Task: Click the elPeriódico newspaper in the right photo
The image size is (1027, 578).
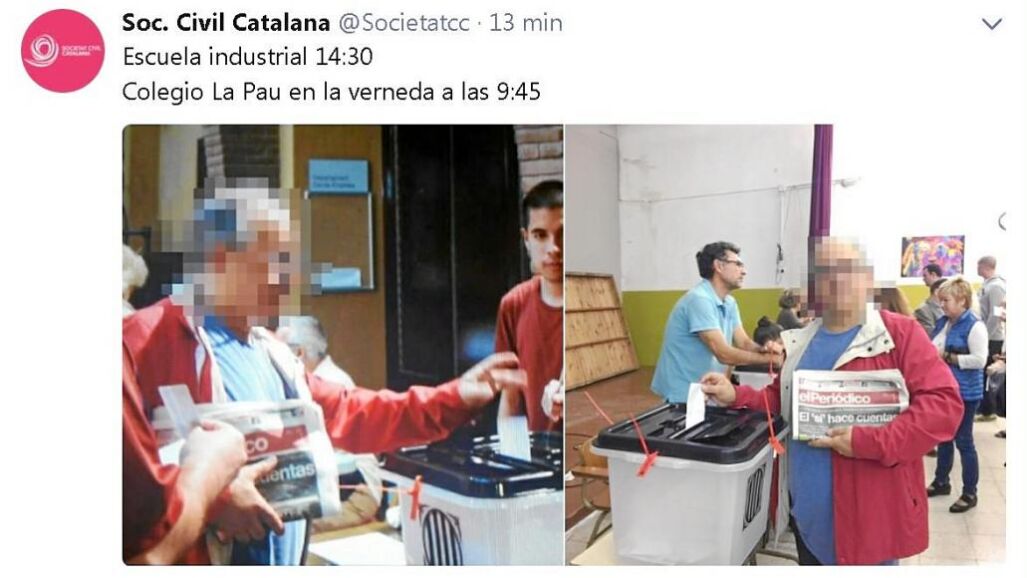Action: (x=850, y=405)
